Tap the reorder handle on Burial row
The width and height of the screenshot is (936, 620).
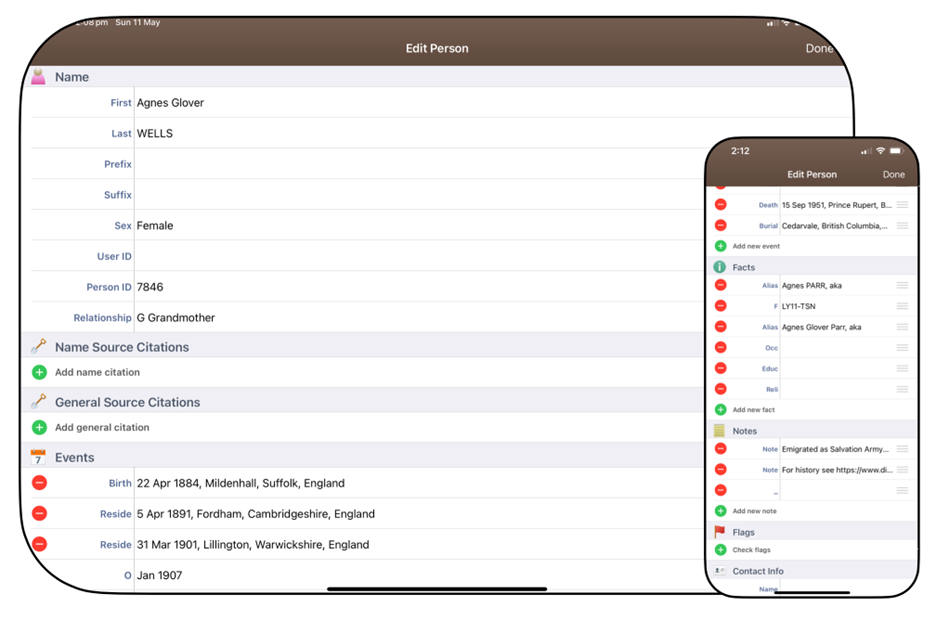tap(902, 226)
